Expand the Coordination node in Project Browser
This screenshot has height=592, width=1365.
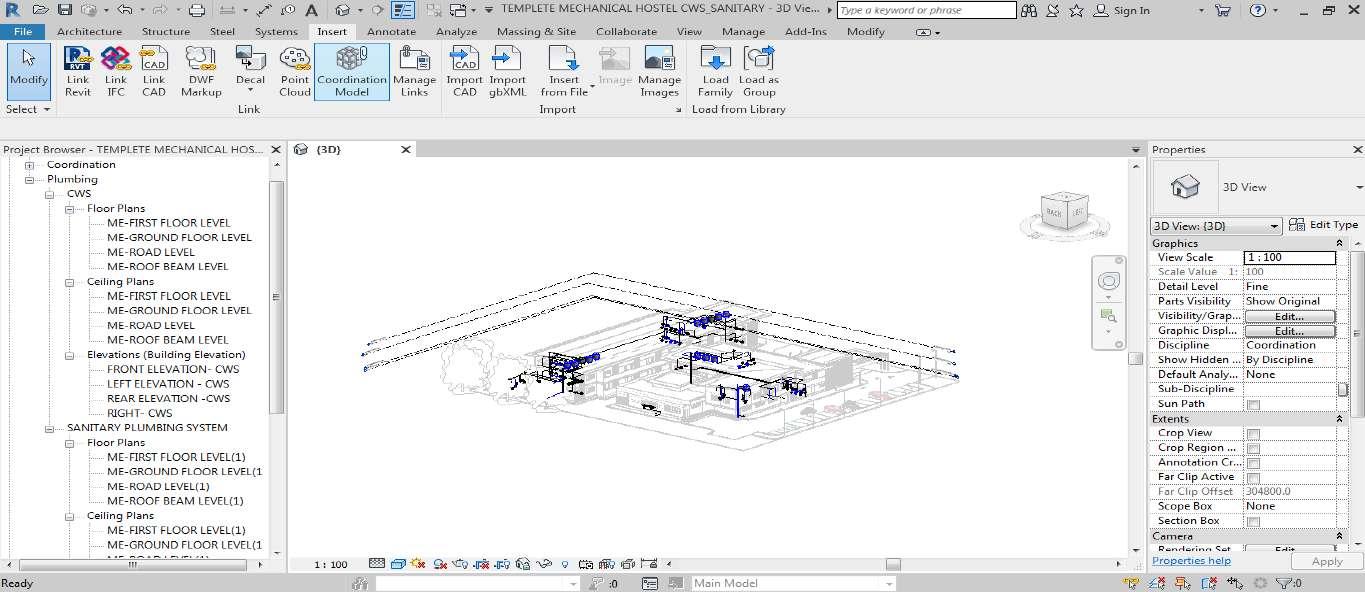point(29,165)
